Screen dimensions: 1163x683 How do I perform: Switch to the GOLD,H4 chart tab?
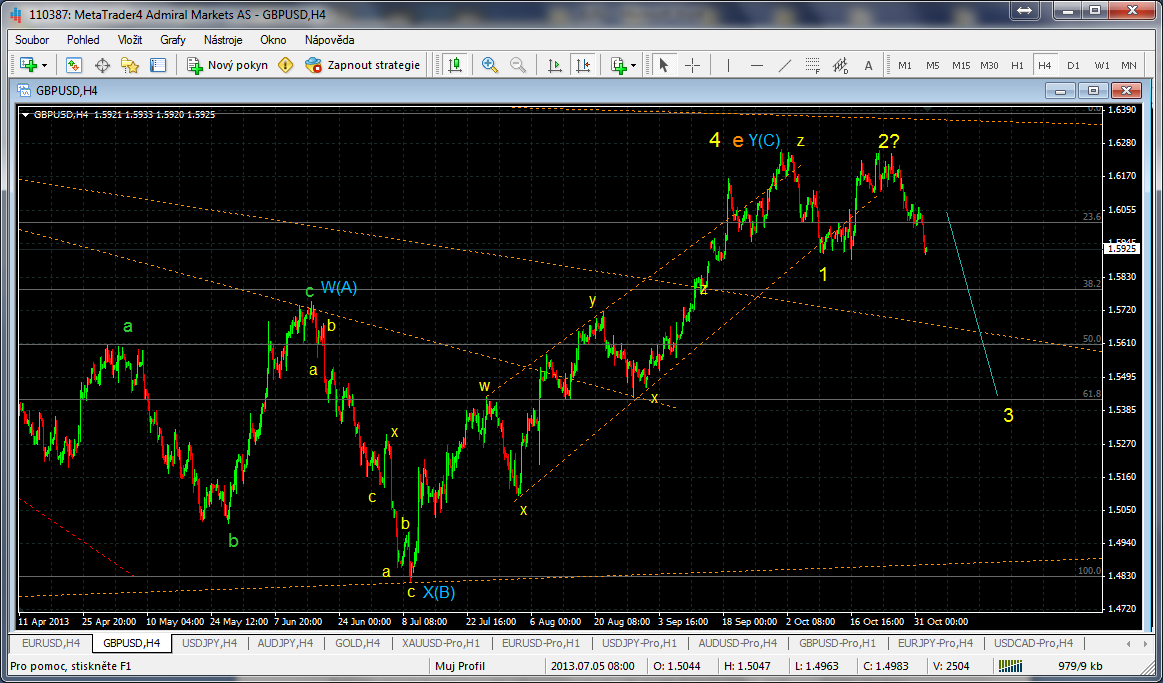357,643
